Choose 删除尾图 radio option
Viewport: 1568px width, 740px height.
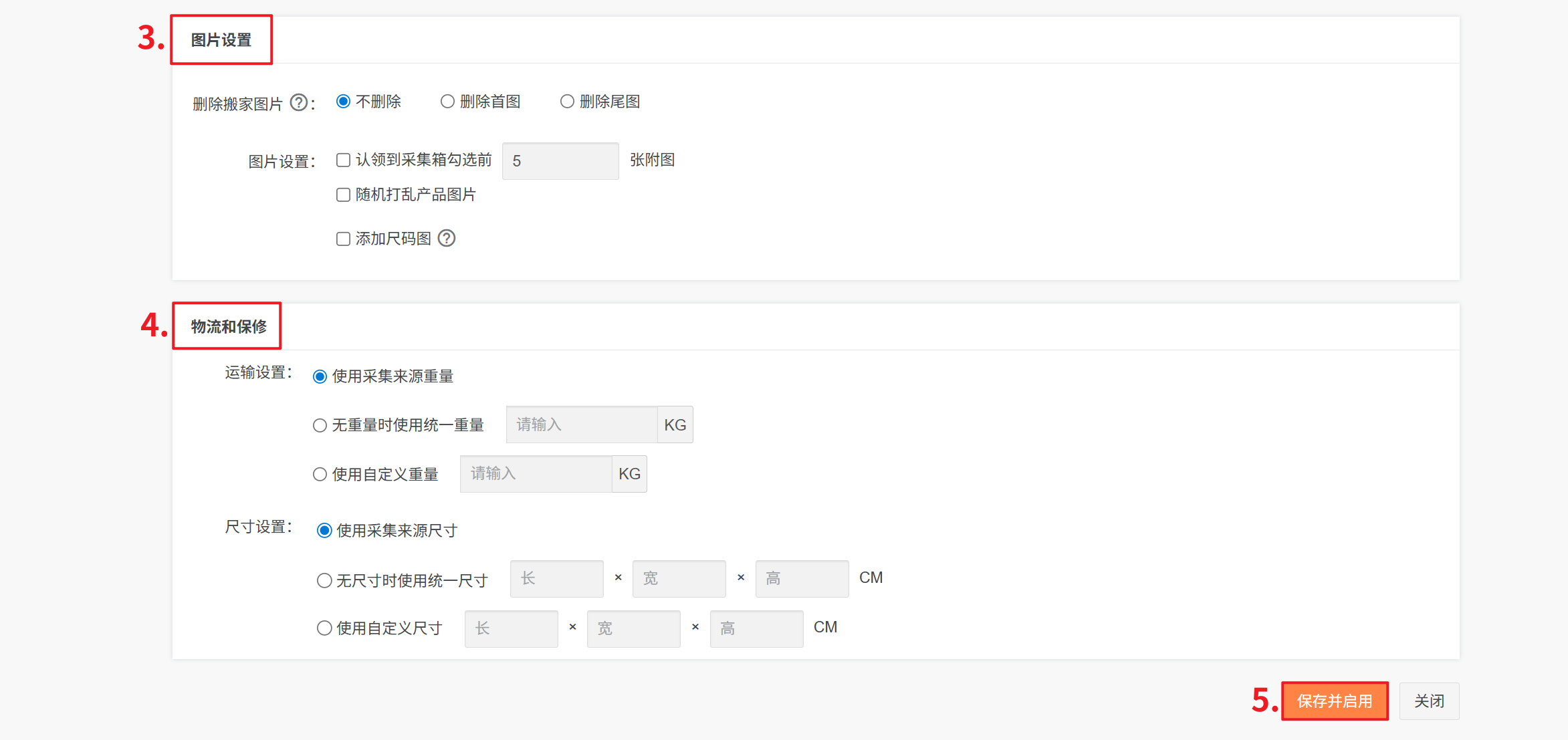pos(567,102)
